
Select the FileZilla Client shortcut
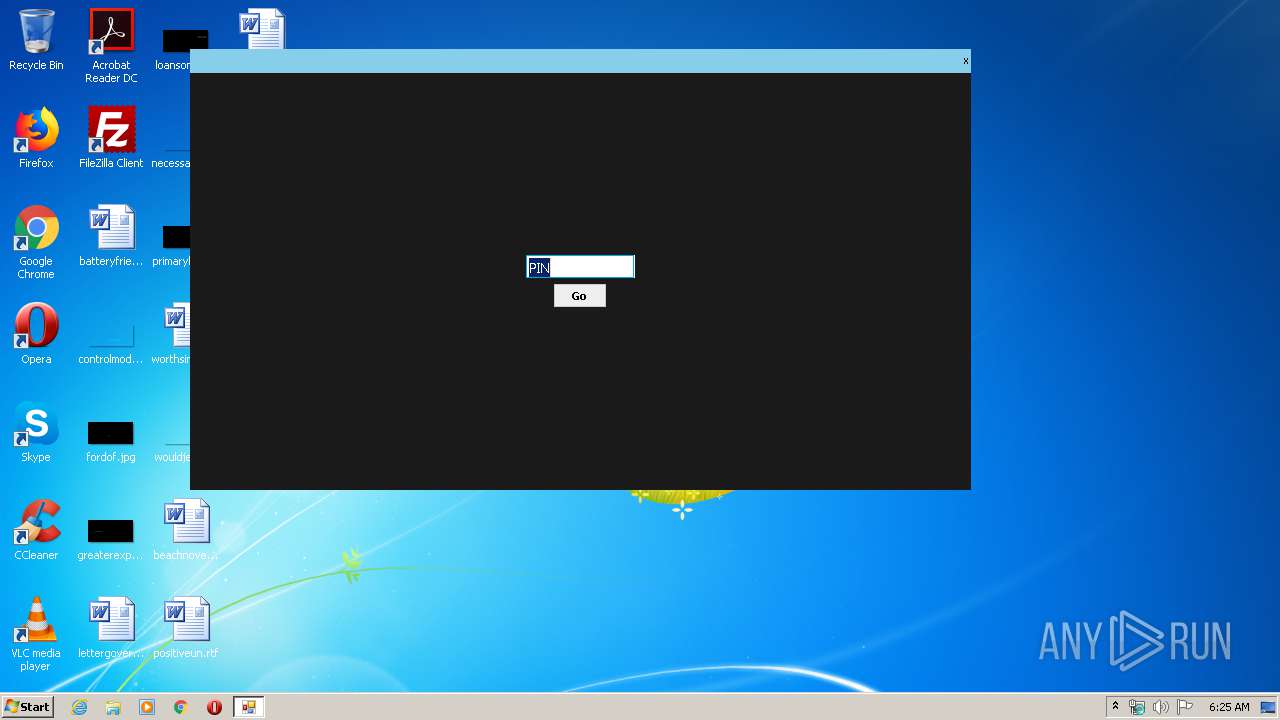pyautogui.click(x=111, y=138)
